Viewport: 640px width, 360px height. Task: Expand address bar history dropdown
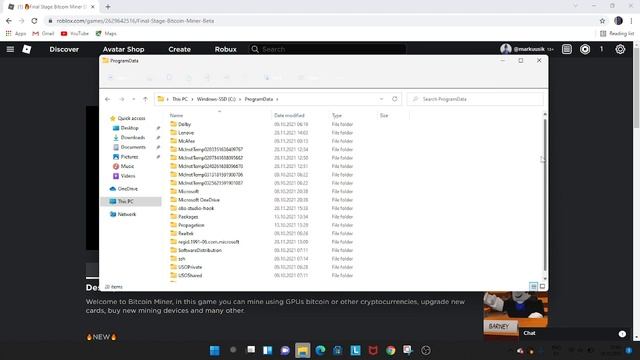point(381,99)
